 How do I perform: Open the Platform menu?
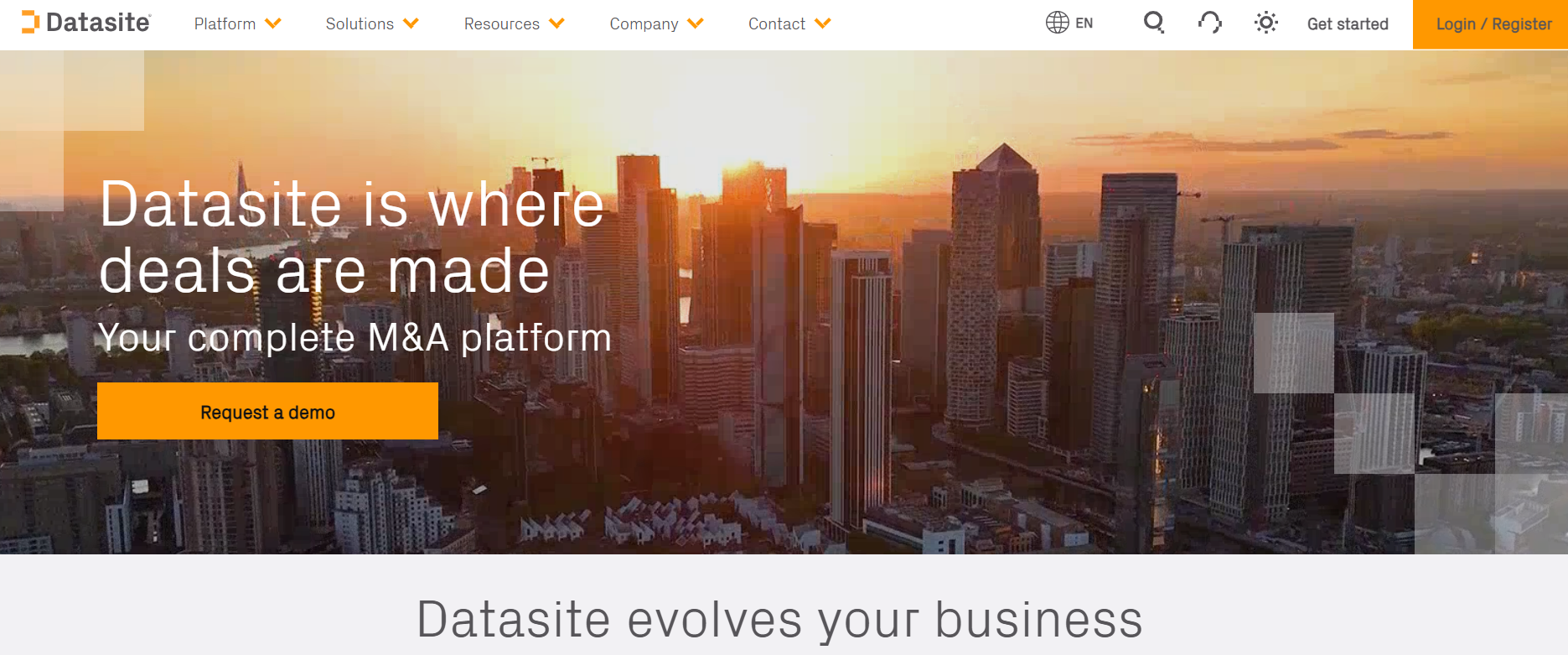(225, 24)
